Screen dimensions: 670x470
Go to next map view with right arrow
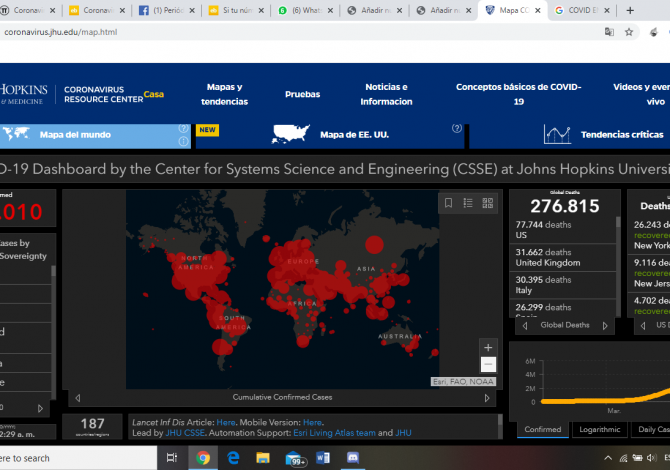pos(487,398)
